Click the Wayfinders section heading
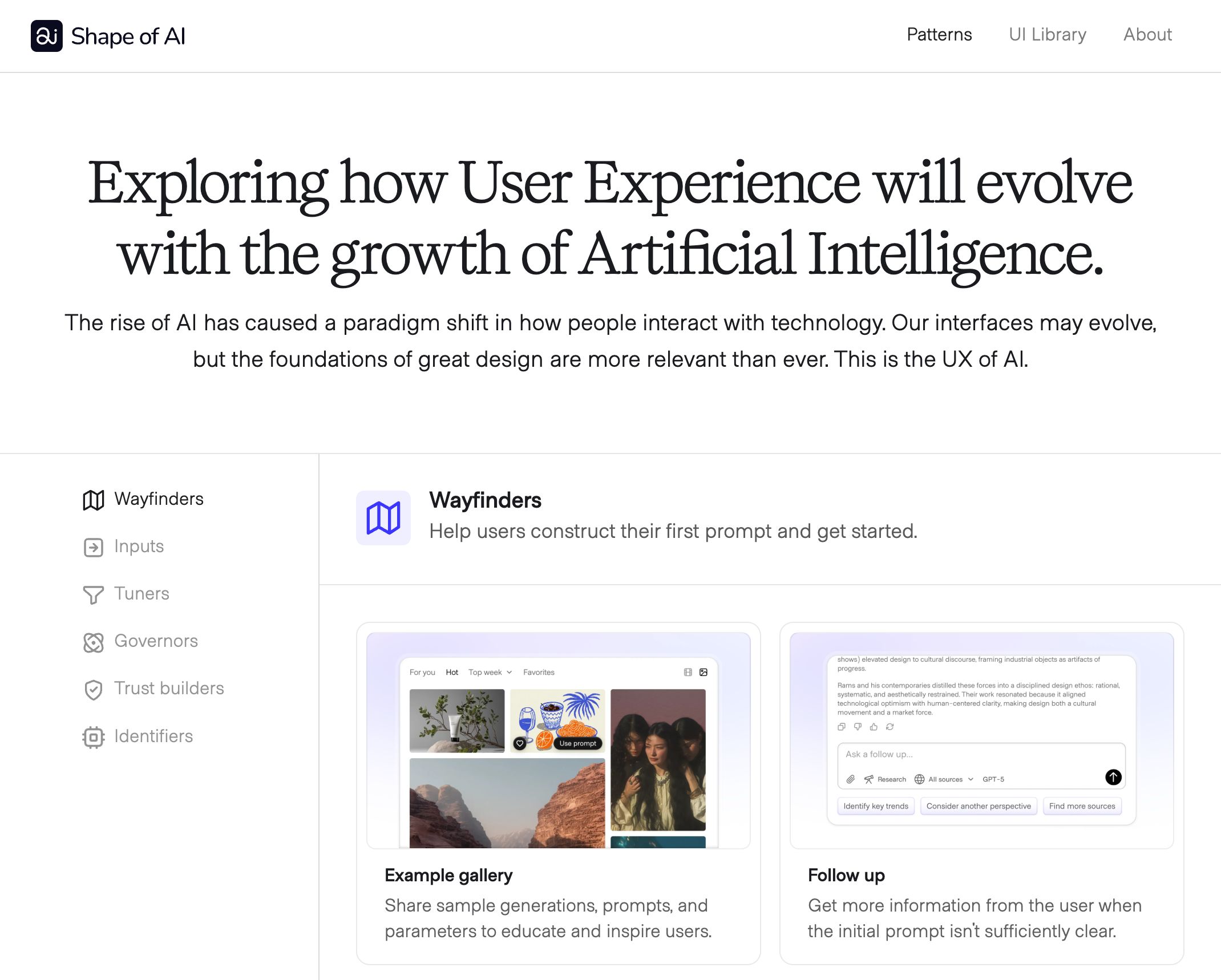The height and width of the screenshot is (980, 1221). 485,500
